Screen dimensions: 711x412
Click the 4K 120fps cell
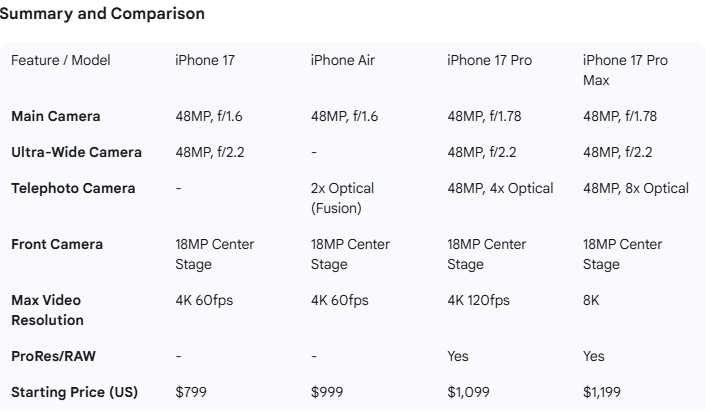480,301
